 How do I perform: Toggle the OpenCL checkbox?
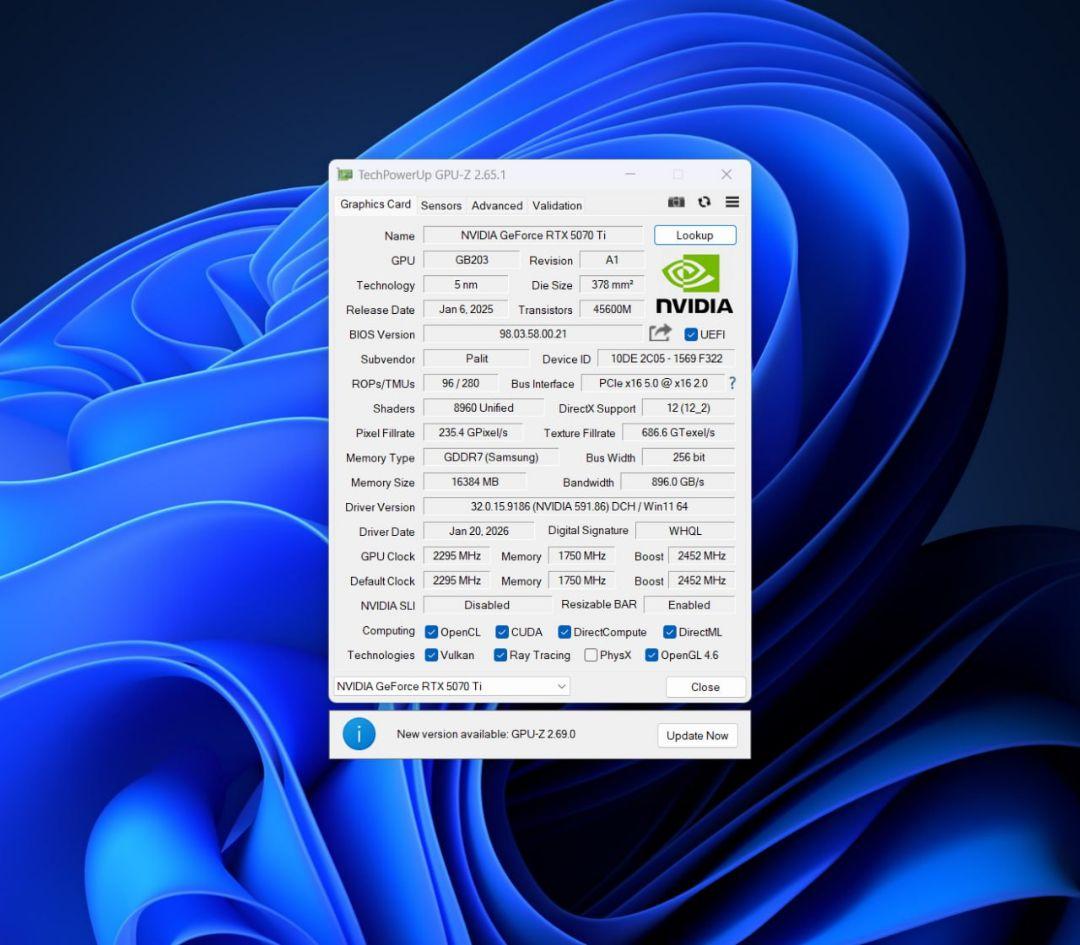(432, 632)
